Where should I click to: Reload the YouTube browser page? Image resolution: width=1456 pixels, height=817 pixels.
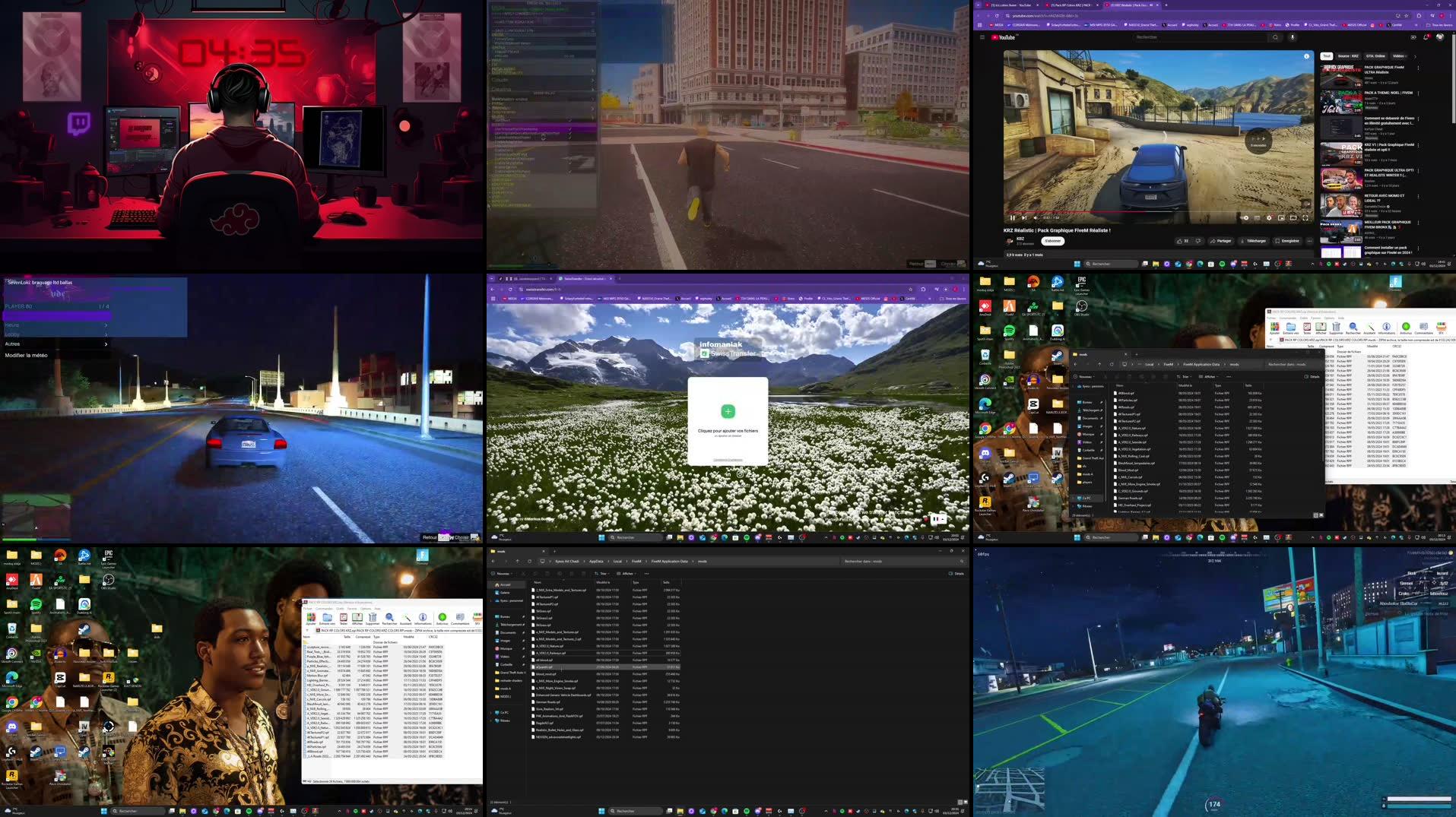point(997,15)
